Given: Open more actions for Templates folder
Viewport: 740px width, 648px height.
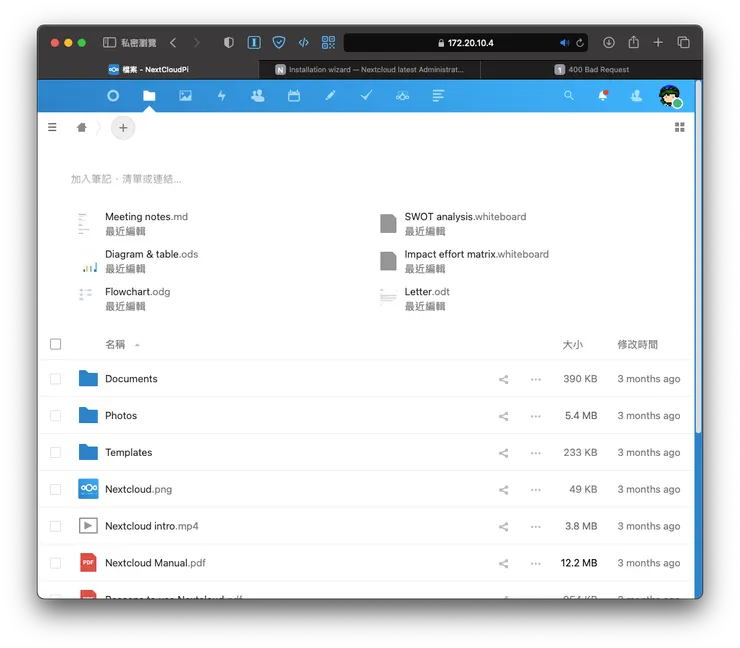Looking at the screenshot, I should coord(536,453).
